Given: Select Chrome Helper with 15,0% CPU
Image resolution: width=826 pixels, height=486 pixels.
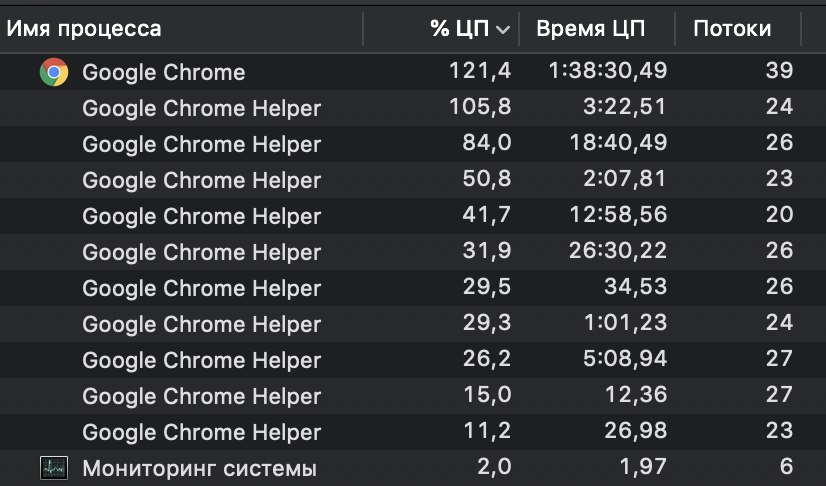Looking at the screenshot, I should 413,396.
